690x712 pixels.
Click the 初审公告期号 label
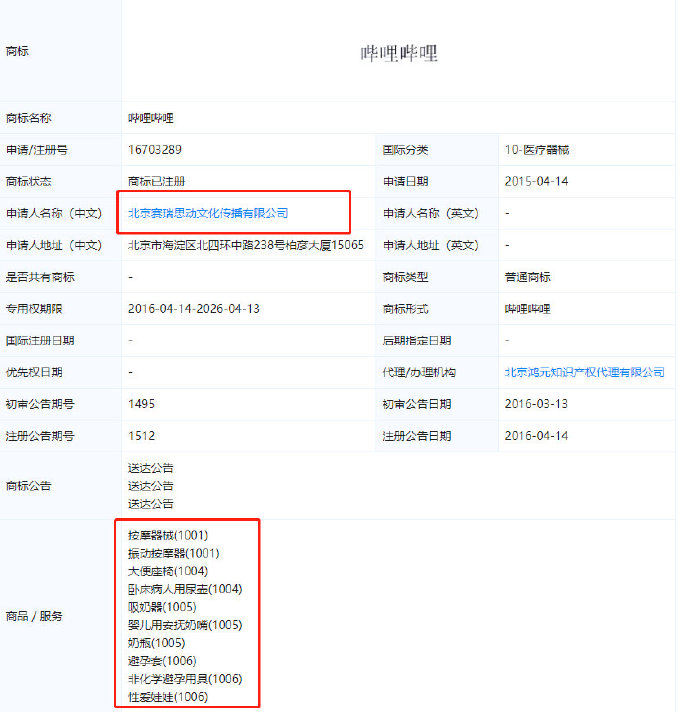40,404
